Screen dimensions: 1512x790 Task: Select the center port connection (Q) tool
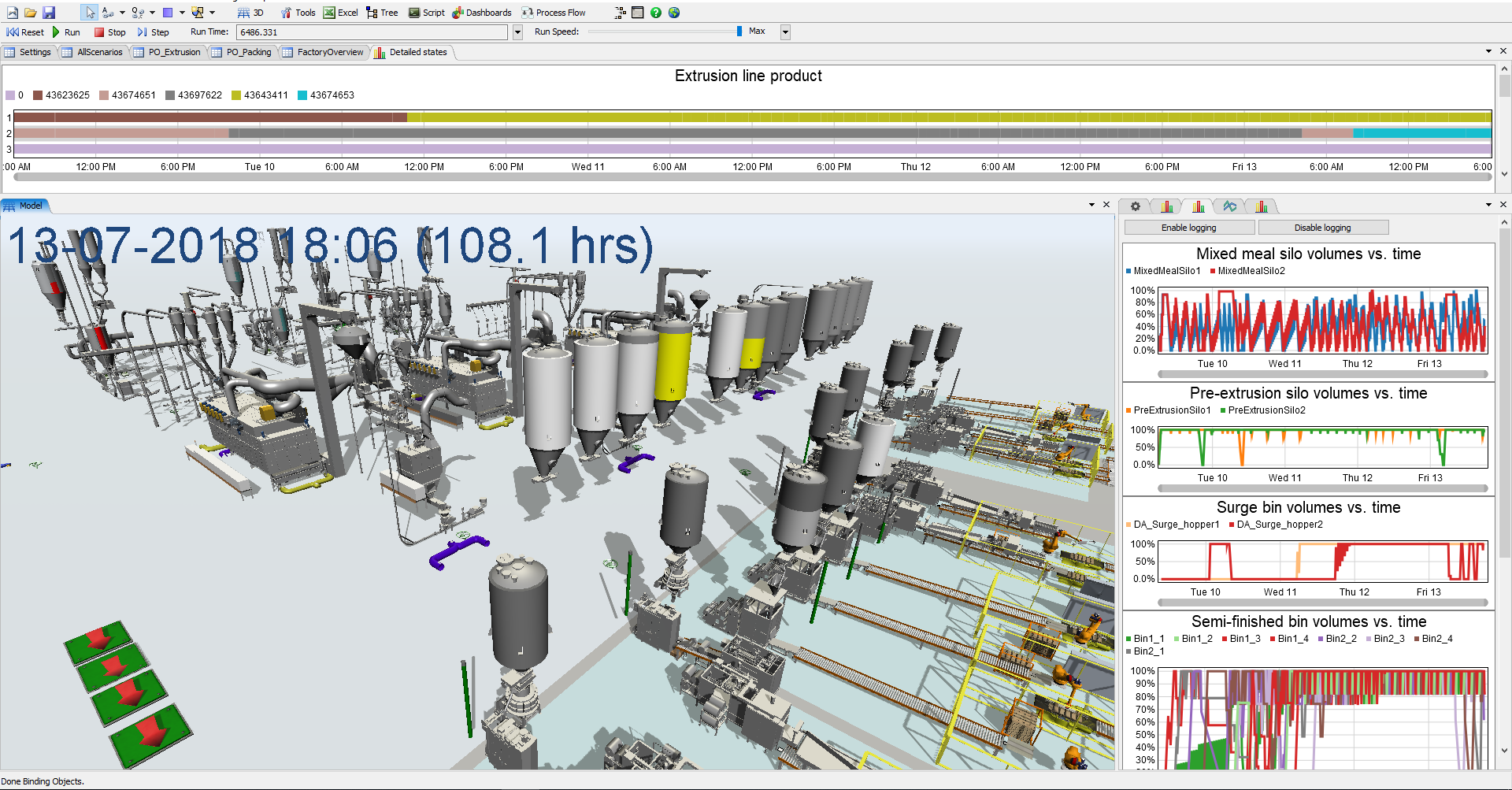pyautogui.click(x=138, y=13)
